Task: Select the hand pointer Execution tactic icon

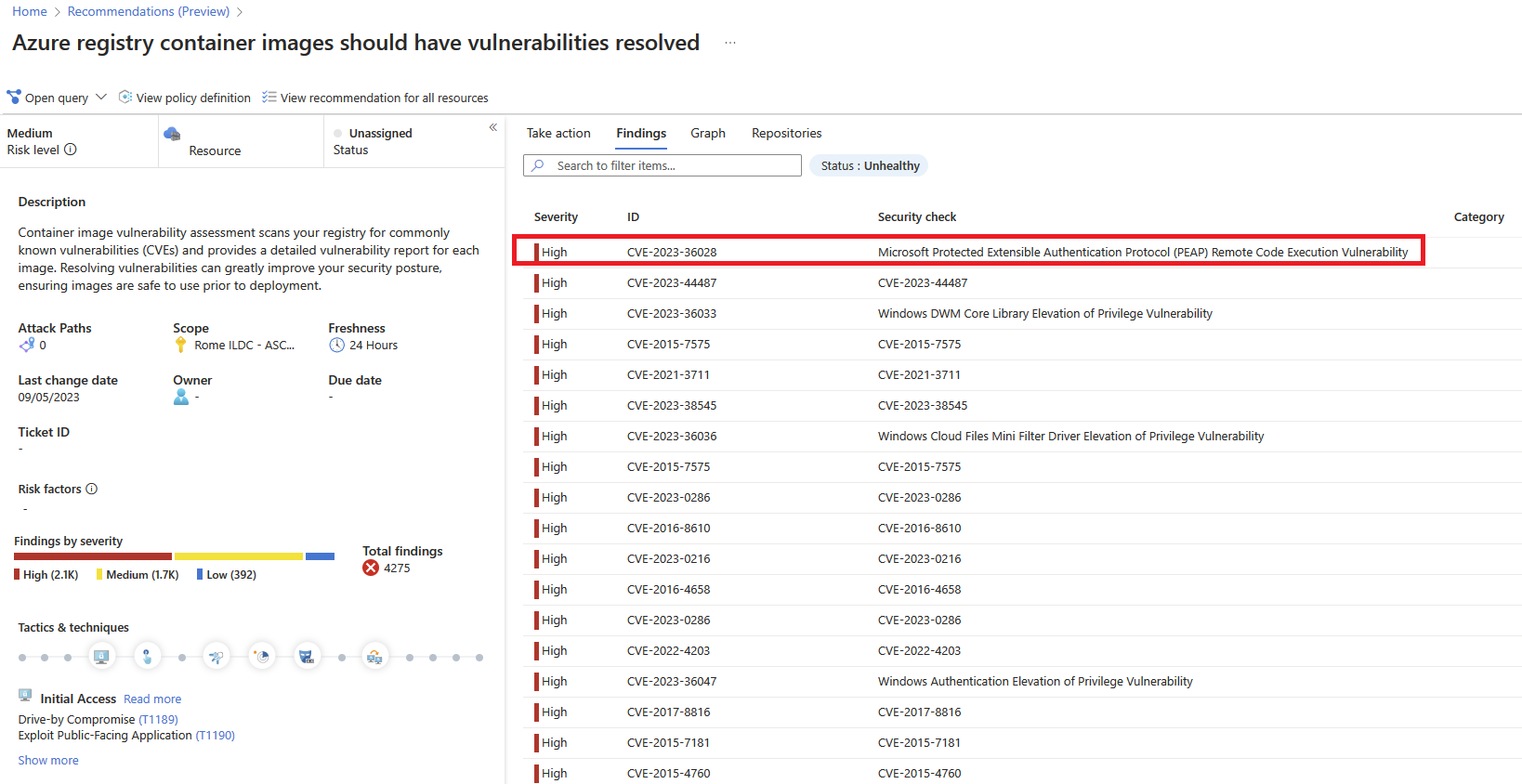Action: 148,657
